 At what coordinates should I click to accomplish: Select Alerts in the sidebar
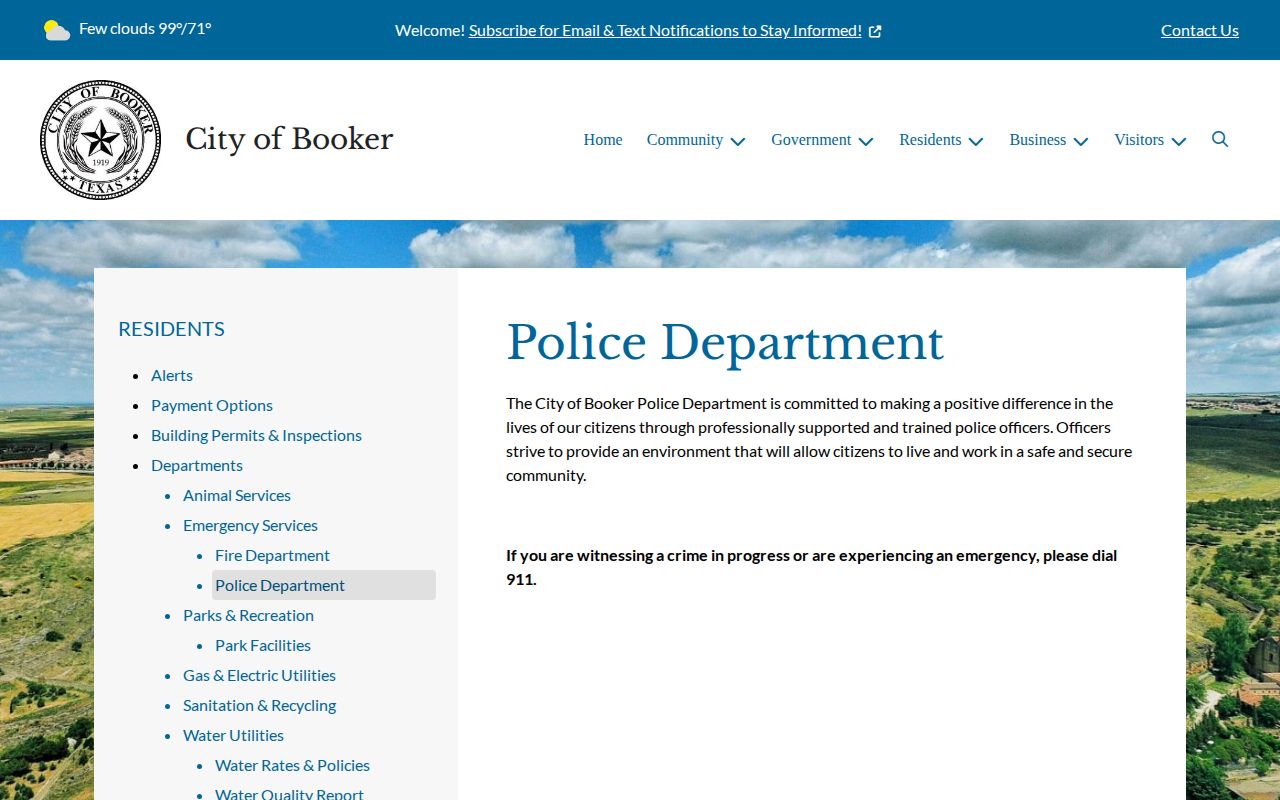(x=172, y=375)
